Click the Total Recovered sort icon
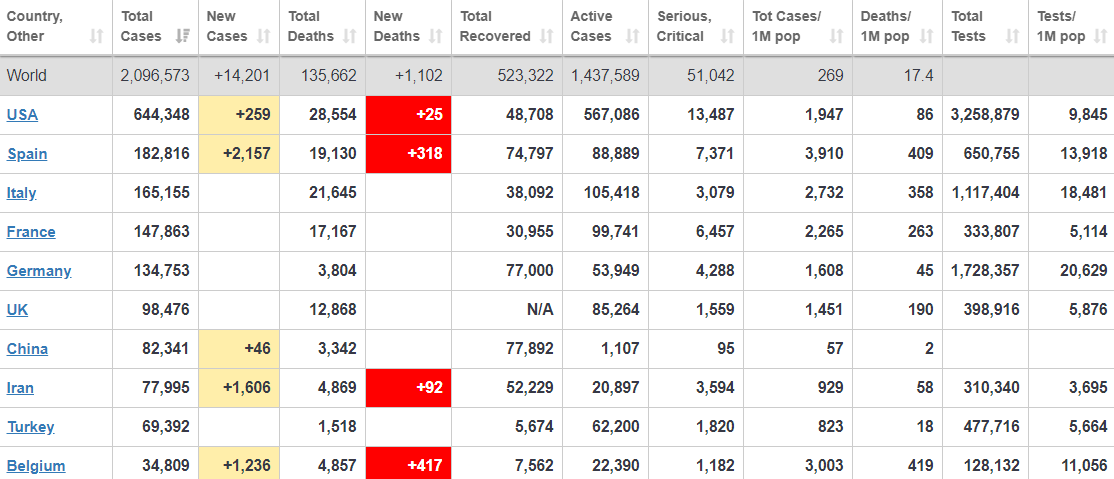Image resolution: width=1114 pixels, height=479 pixels. [547, 37]
